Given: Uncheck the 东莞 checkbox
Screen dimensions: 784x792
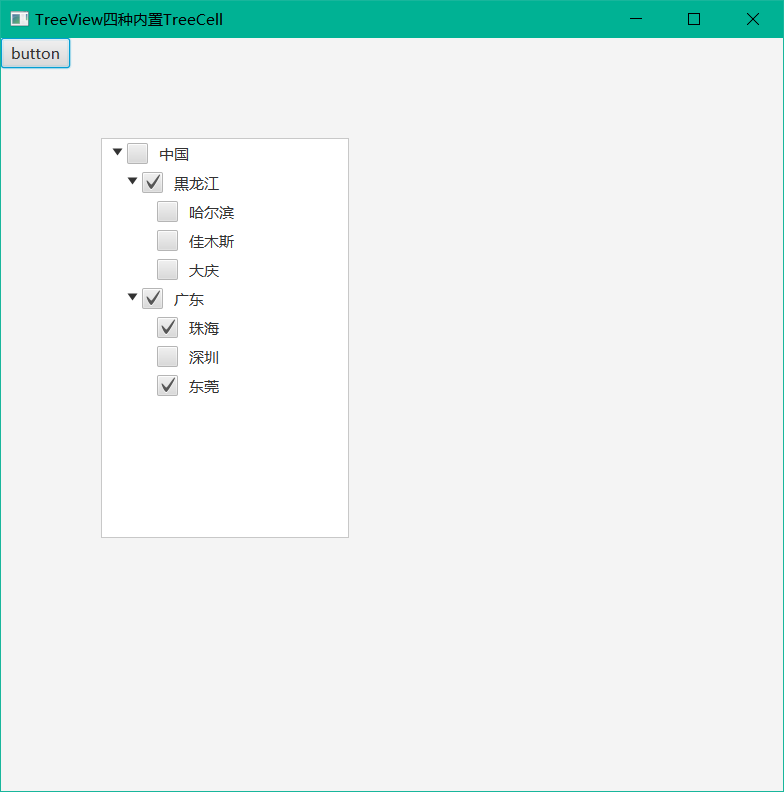Looking at the screenshot, I should (167, 386).
